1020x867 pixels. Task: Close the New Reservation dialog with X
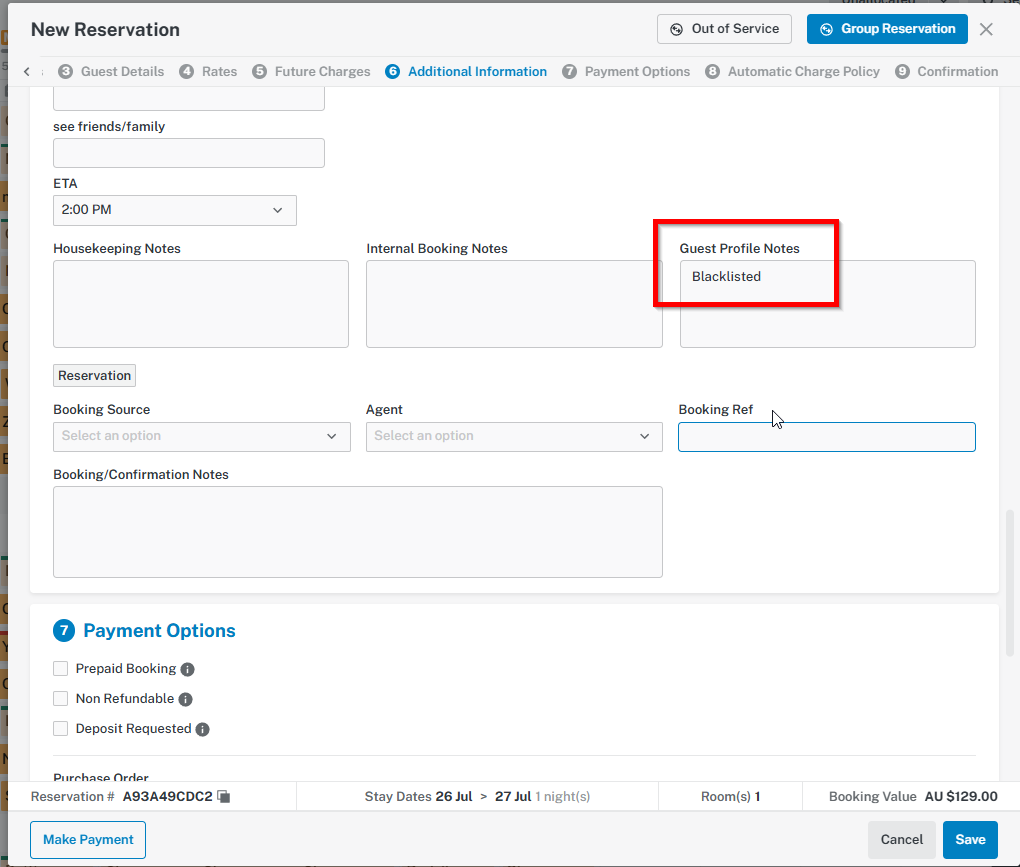pyautogui.click(x=986, y=29)
